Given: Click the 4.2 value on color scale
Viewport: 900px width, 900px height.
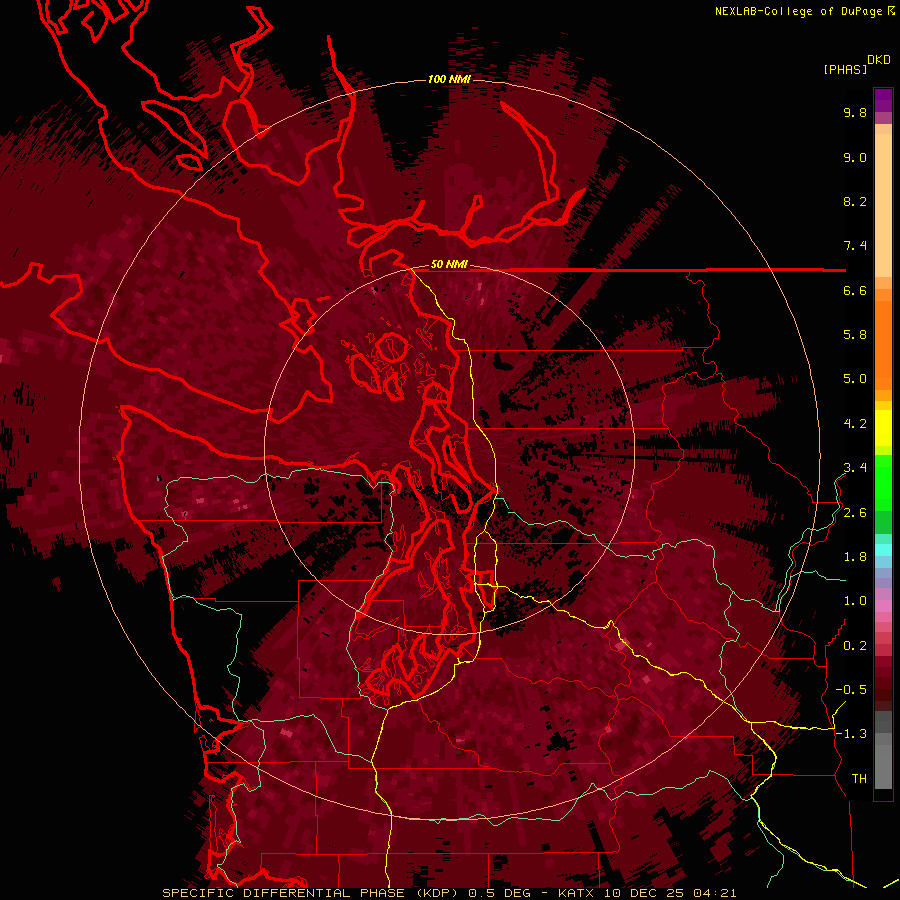Looking at the screenshot, I should coord(855,424).
